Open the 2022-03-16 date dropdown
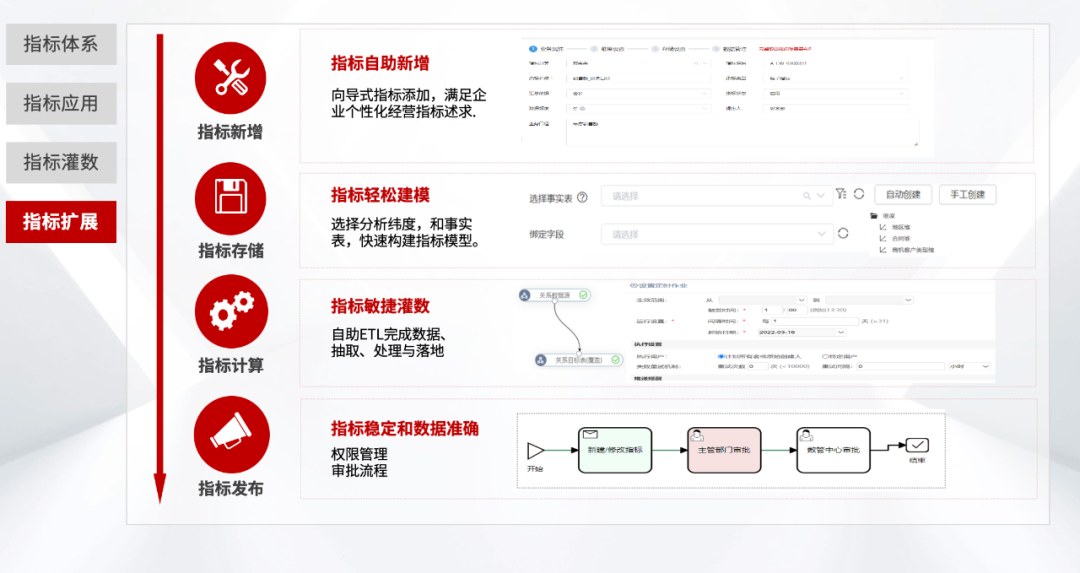1080x573 pixels. (802, 332)
